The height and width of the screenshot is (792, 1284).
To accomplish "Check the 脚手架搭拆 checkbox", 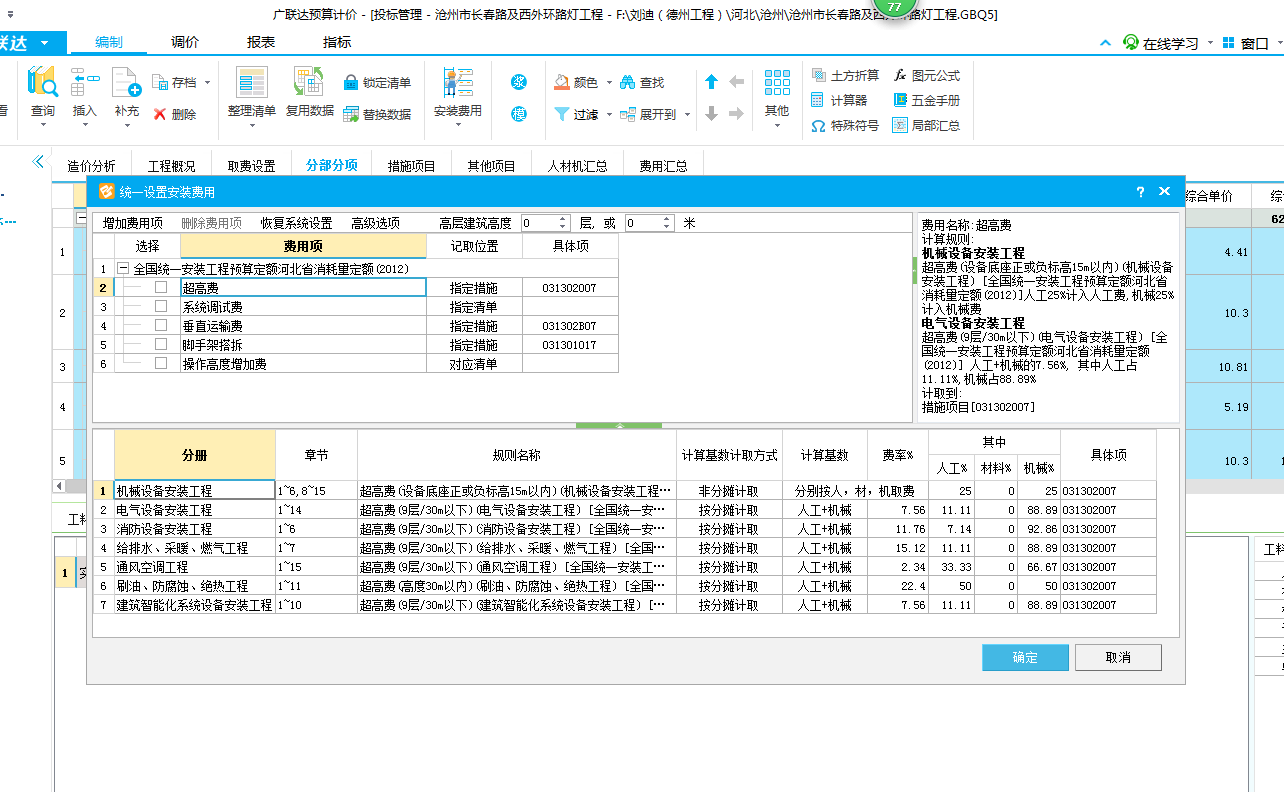I will click(x=161, y=345).
